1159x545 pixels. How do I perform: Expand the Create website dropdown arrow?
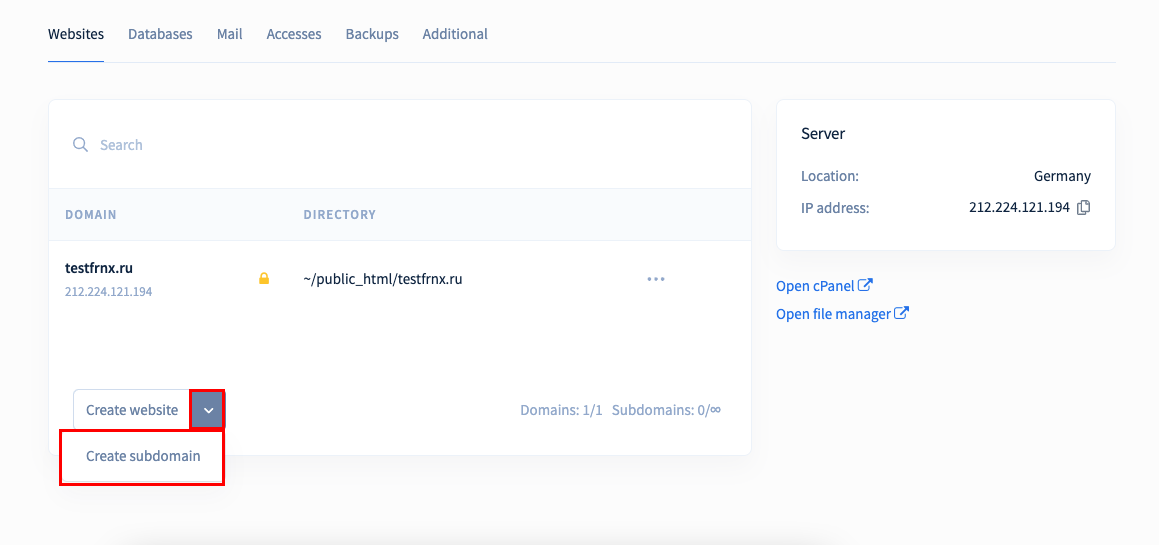point(208,410)
